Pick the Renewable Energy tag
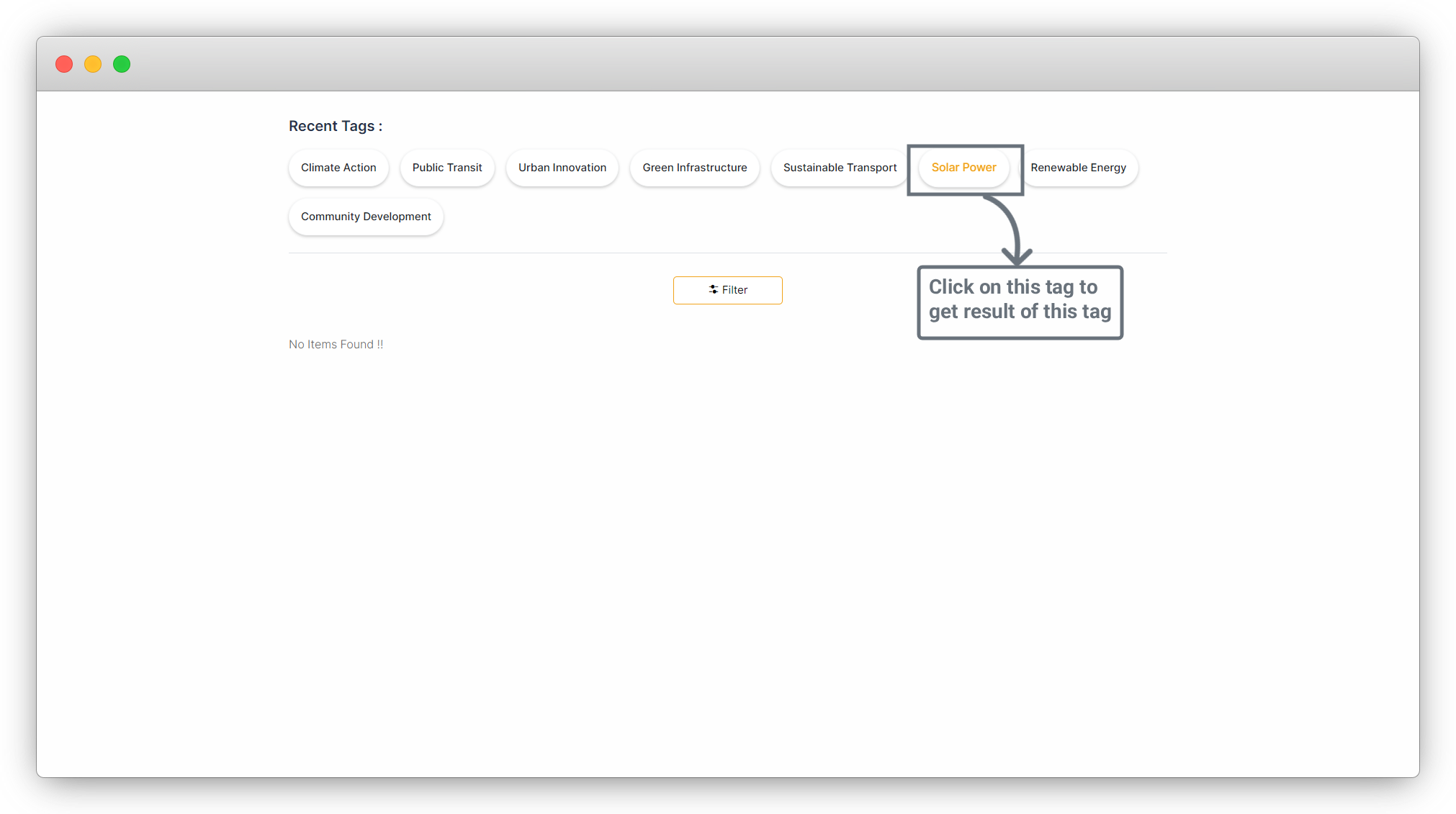This screenshot has width=1456, height=814. (x=1078, y=168)
